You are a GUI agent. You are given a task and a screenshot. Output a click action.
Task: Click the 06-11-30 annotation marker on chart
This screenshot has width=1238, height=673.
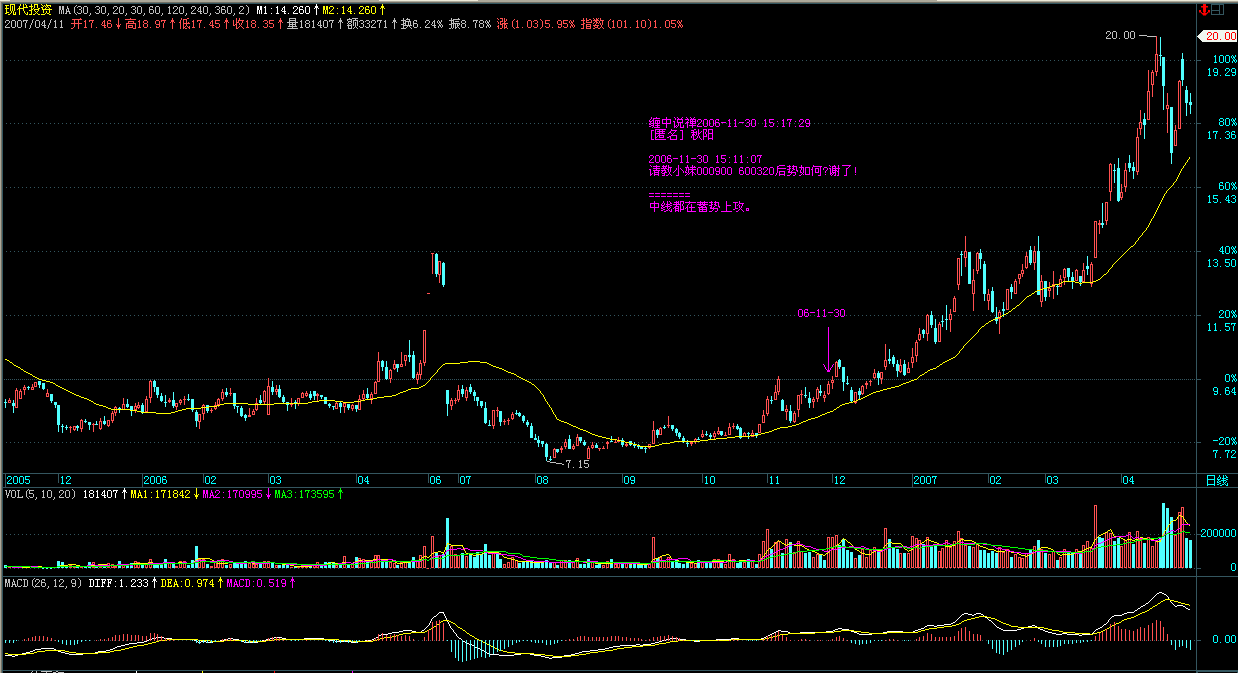821,314
